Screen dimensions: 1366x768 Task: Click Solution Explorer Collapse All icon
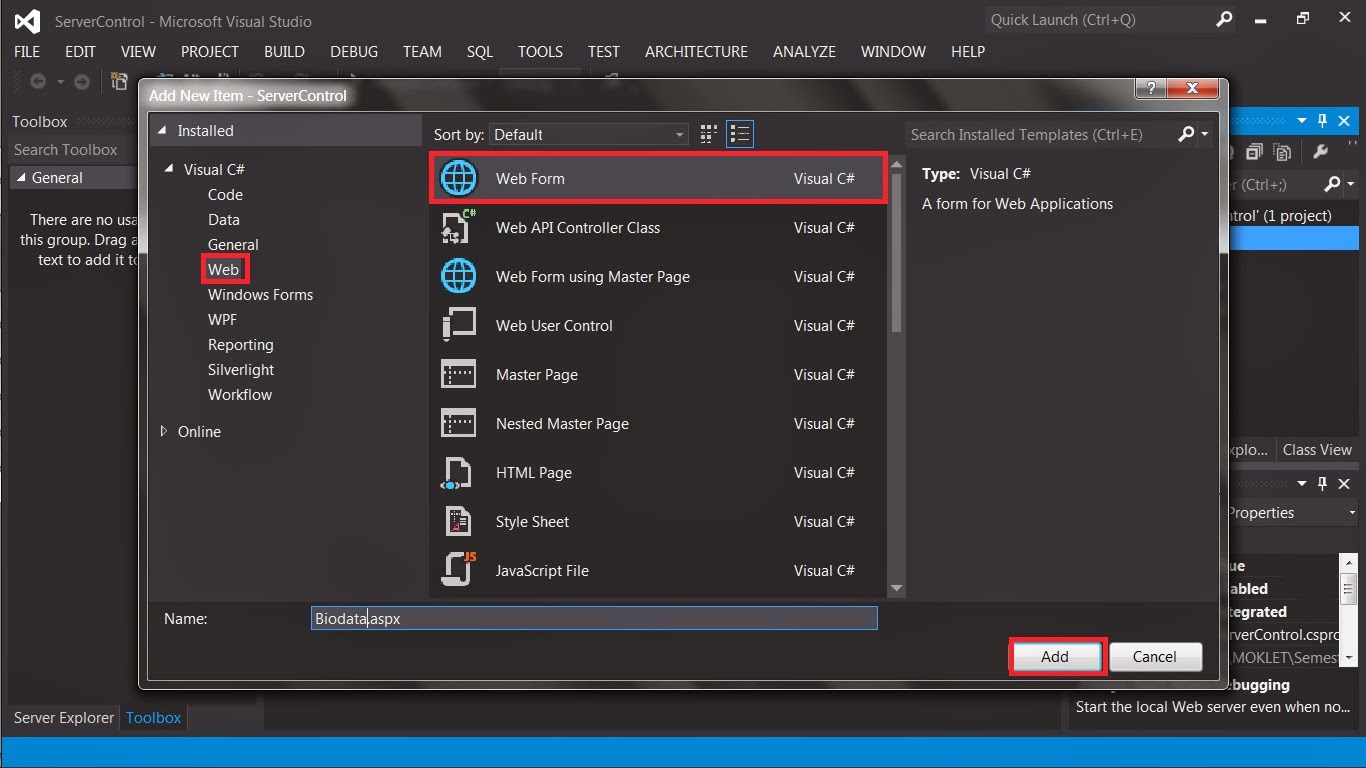pos(1255,152)
